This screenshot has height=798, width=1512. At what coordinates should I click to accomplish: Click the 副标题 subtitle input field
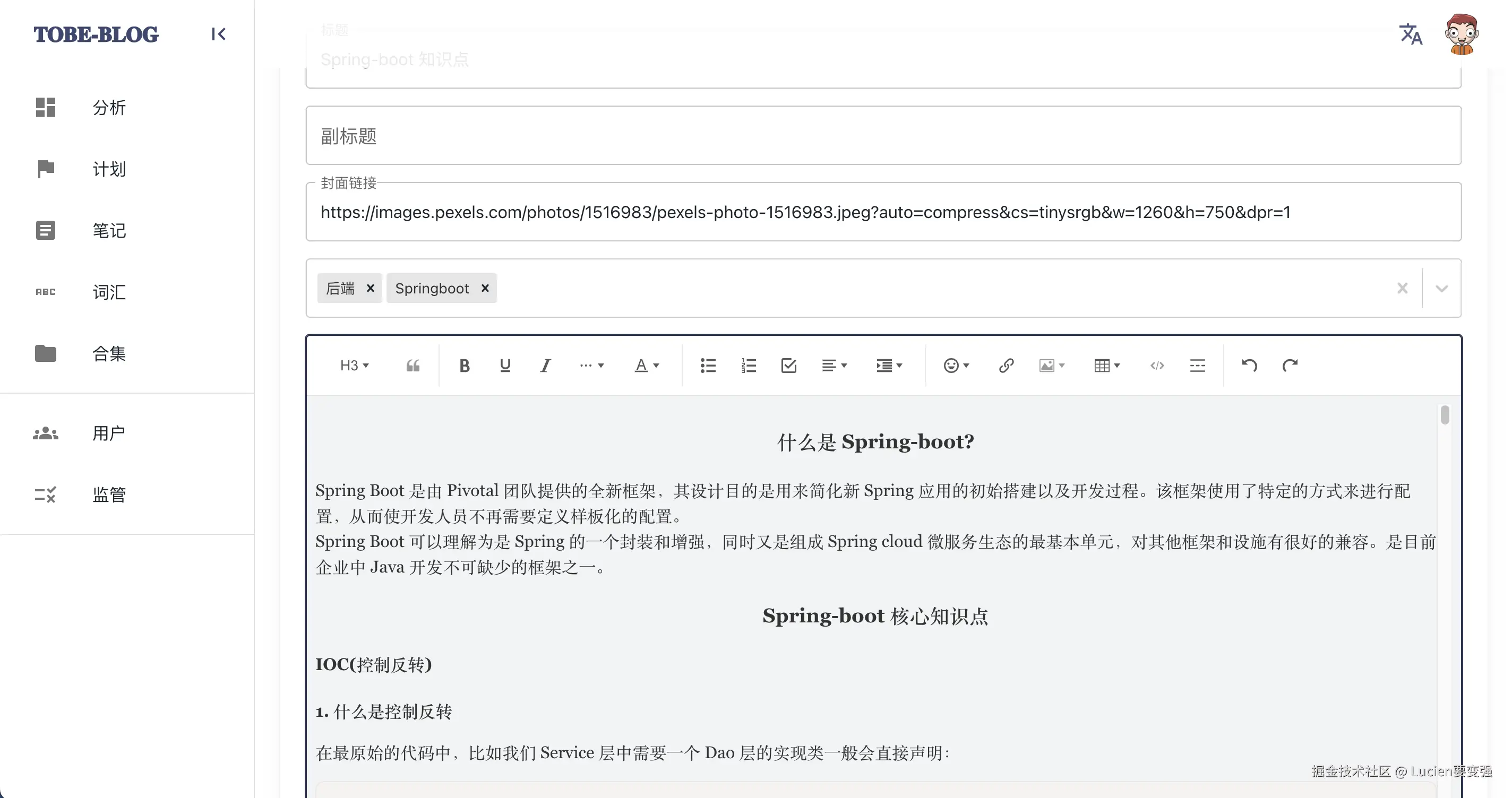(883, 136)
